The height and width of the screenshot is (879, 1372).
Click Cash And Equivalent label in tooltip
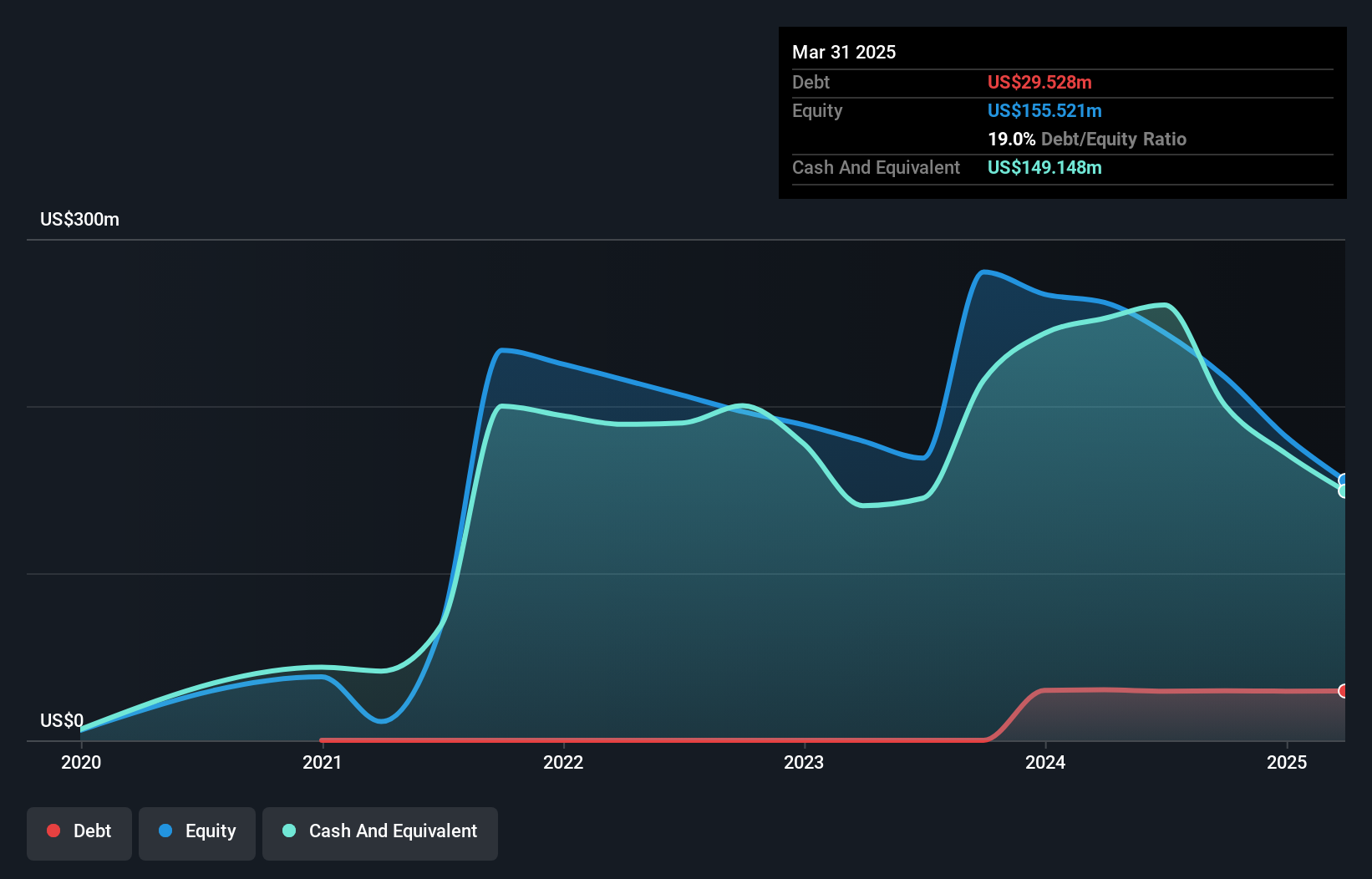[x=876, y=167]
